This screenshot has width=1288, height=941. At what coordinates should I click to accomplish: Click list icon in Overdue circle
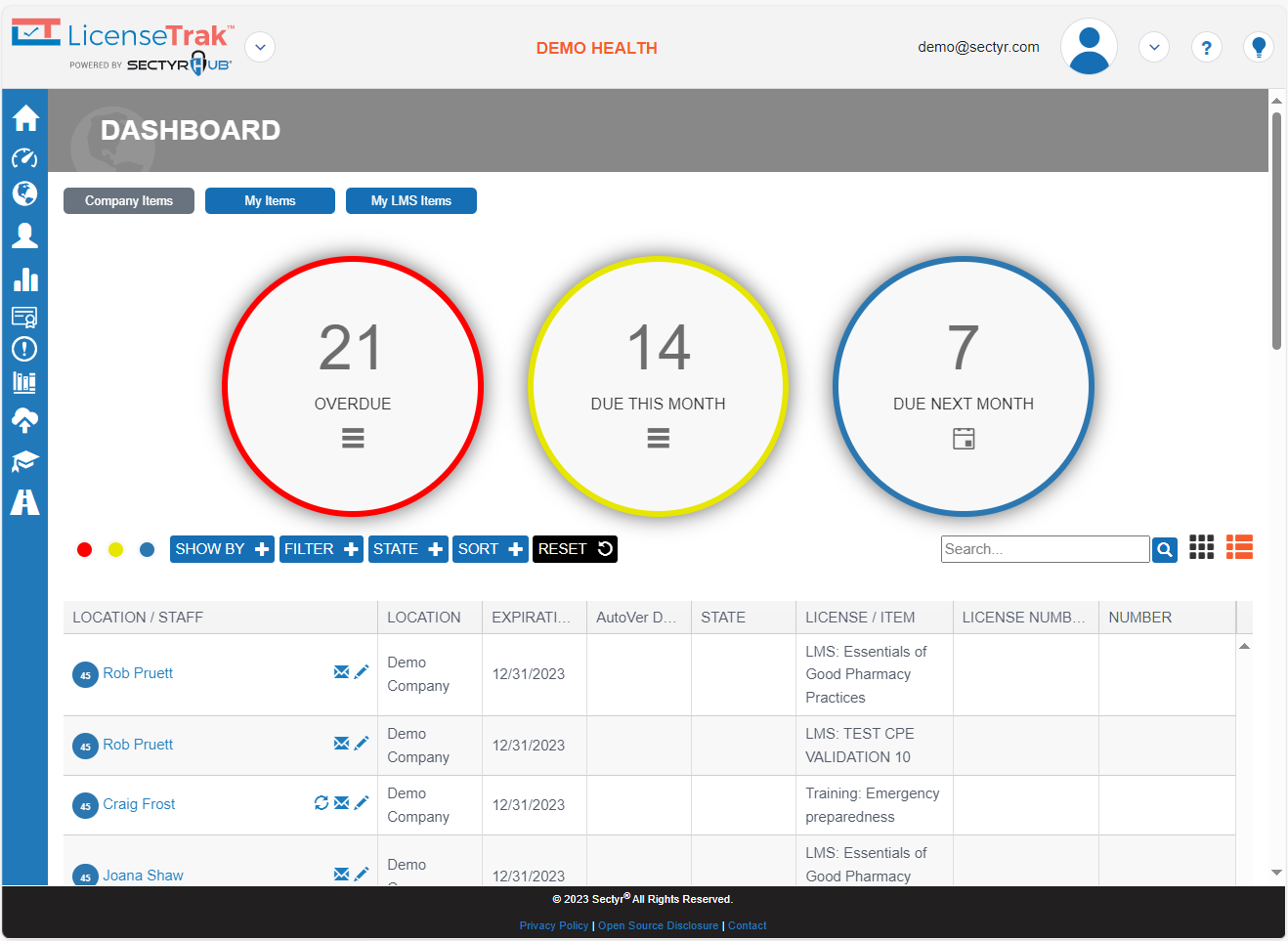click(353, 439)
